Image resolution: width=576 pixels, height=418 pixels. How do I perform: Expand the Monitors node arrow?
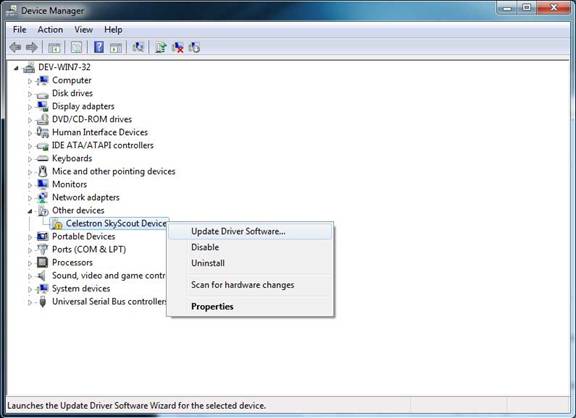pyautogui.click(x=30, y=185)
